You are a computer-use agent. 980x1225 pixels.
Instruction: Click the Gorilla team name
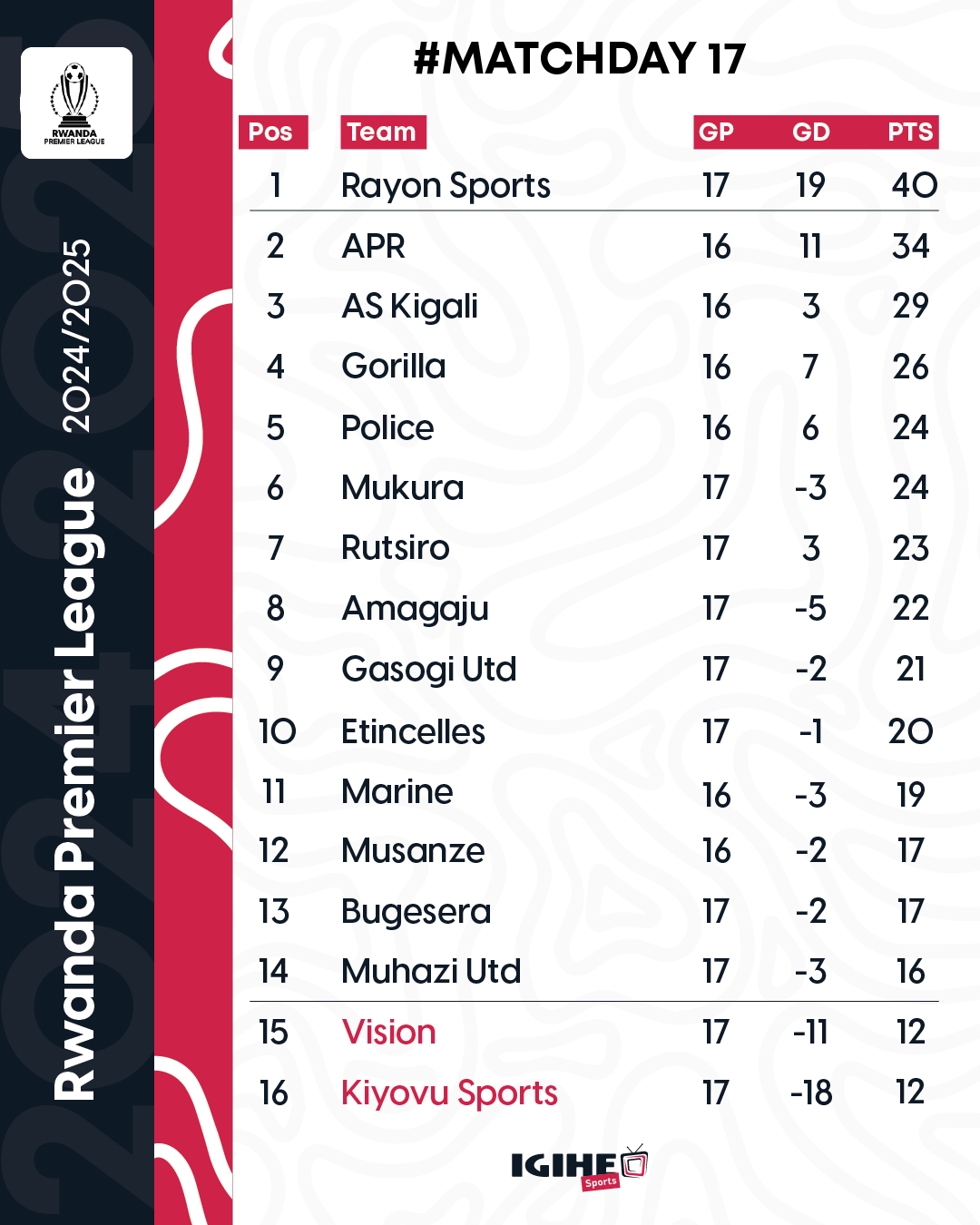tap(394, 367)
